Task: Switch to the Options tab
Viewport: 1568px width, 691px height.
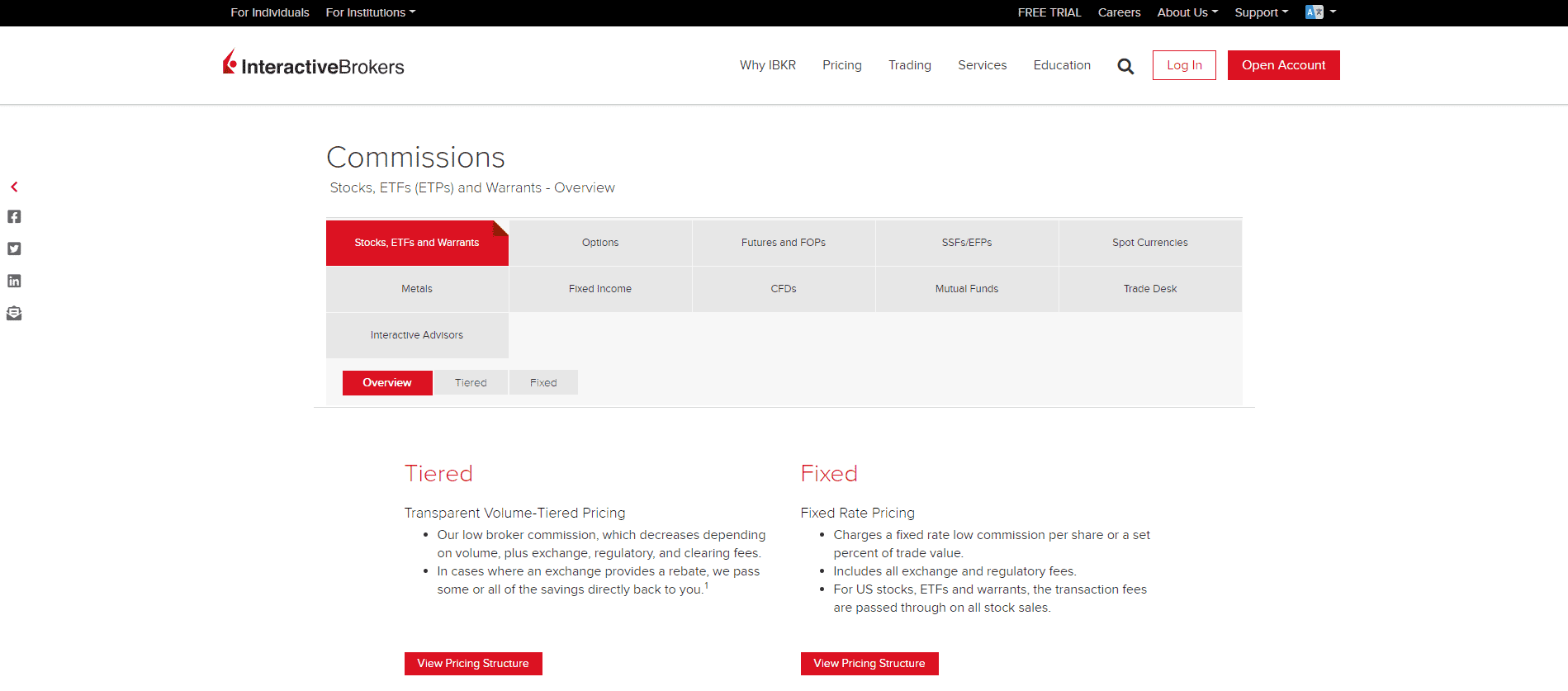Action: 600,243
